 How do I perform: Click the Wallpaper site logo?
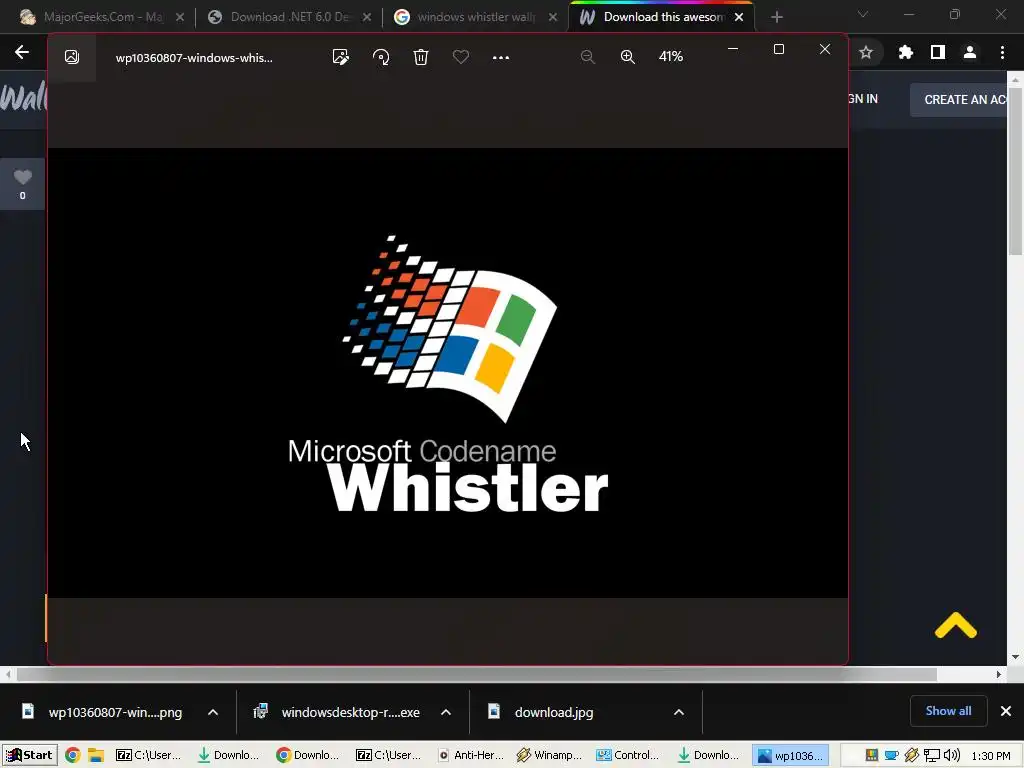(x=24, y=98)
